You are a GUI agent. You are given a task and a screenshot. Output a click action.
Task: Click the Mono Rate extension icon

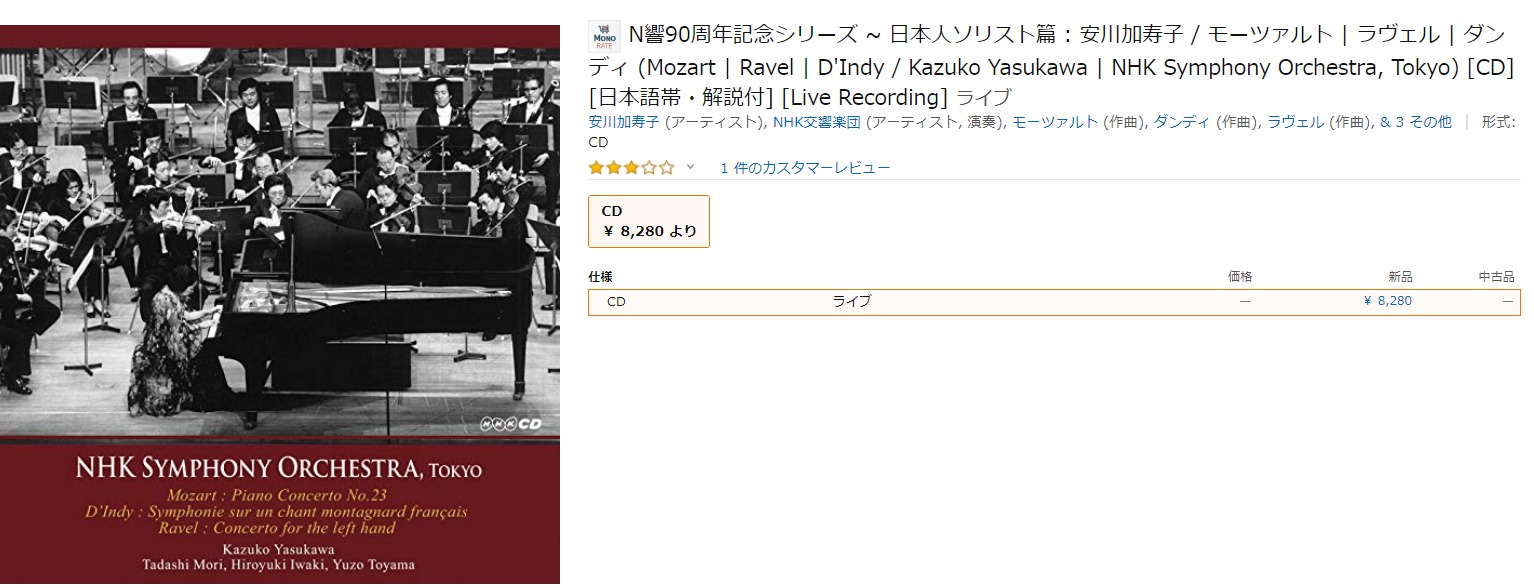coord(605,36)
